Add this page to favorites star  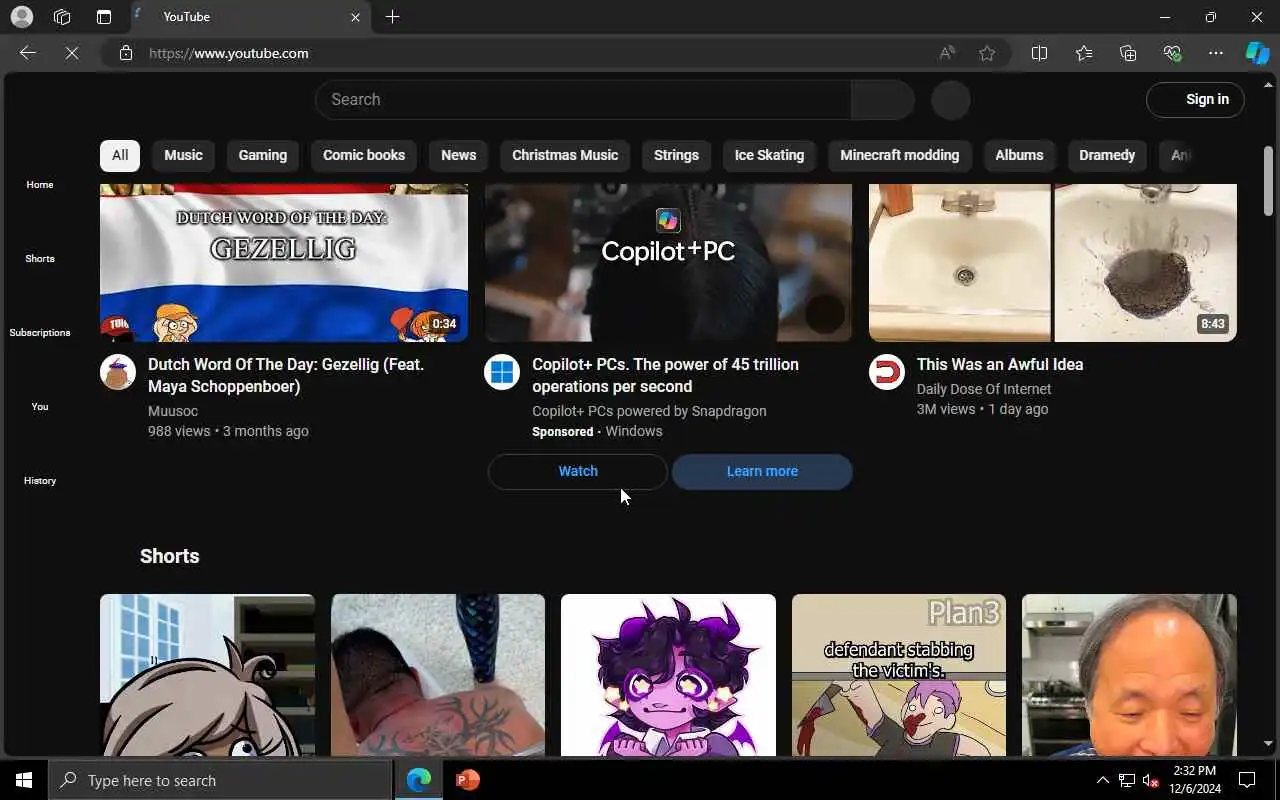coord(987,53)
